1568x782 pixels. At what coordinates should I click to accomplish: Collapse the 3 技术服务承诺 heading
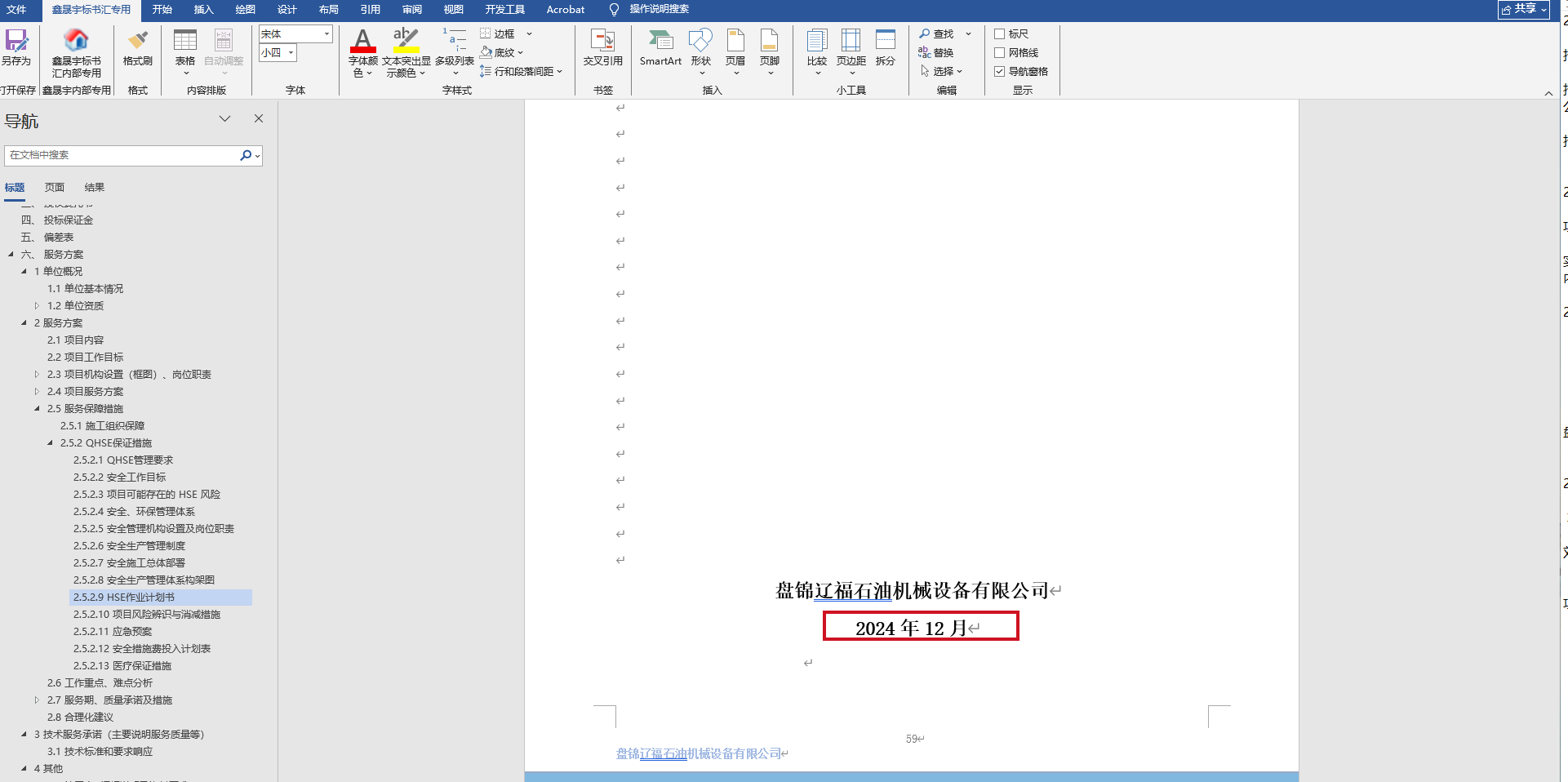pos(24,735)
